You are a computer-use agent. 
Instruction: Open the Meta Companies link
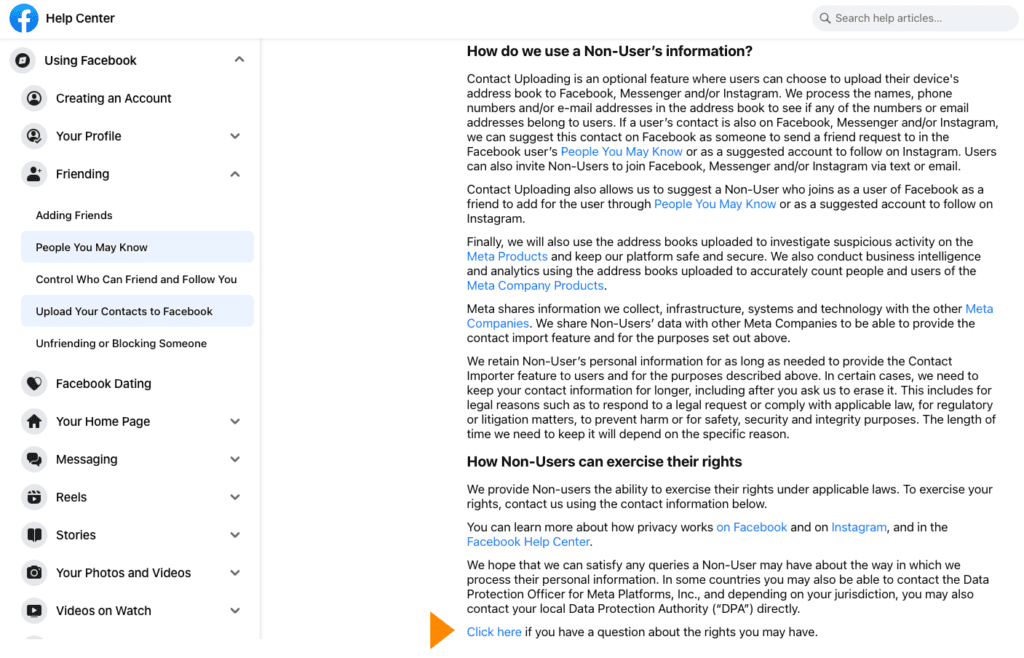click(729, 316)
